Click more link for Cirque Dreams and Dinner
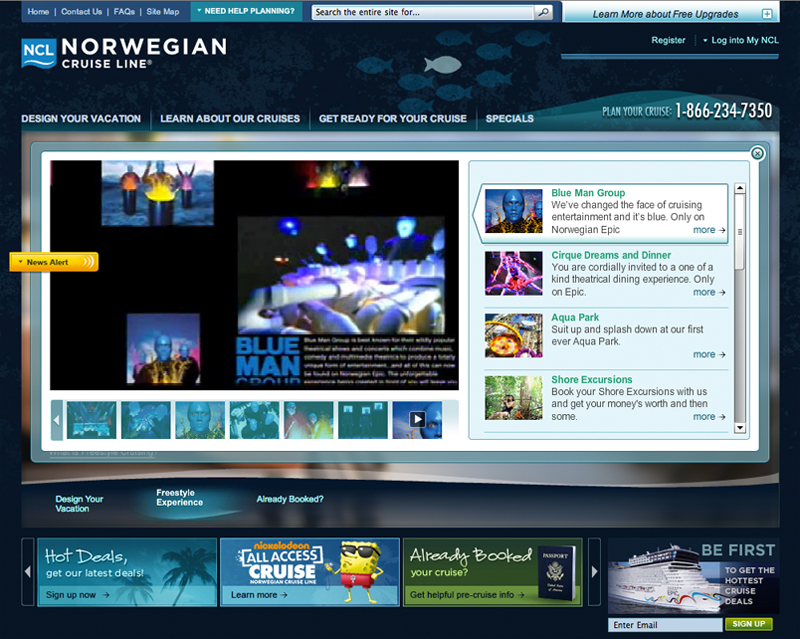This screenshot has height=639, width=800. tap(709, 292)
